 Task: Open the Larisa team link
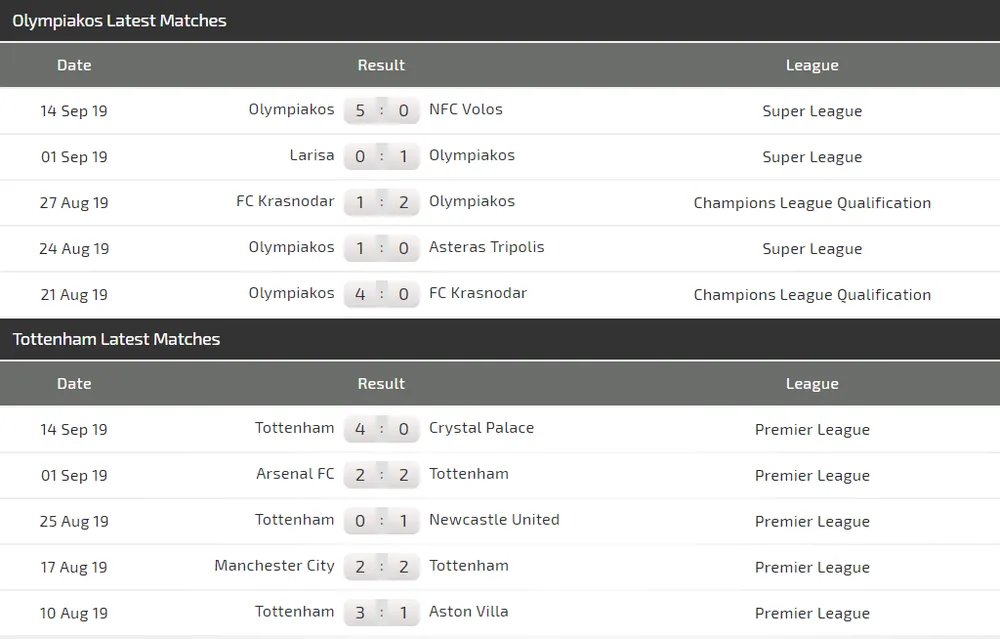click(x=312, y=155)
